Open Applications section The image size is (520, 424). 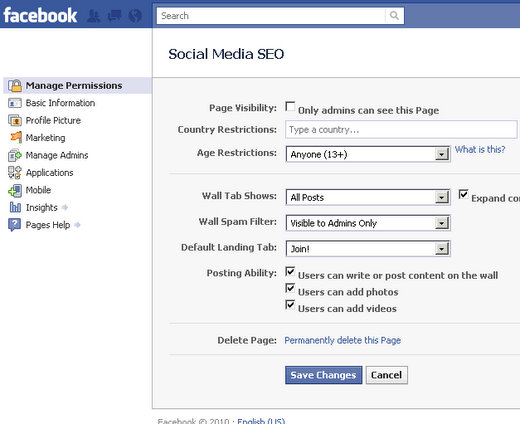tap(50, 173)
